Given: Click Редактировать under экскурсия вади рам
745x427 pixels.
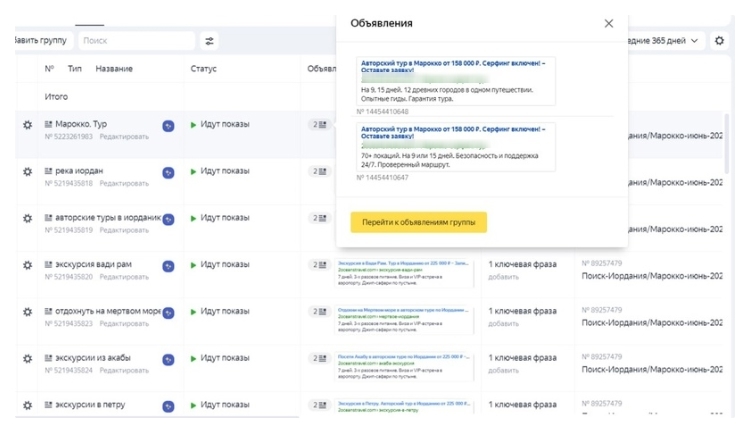Looking at the screenshot, I should tap(124, 277).
